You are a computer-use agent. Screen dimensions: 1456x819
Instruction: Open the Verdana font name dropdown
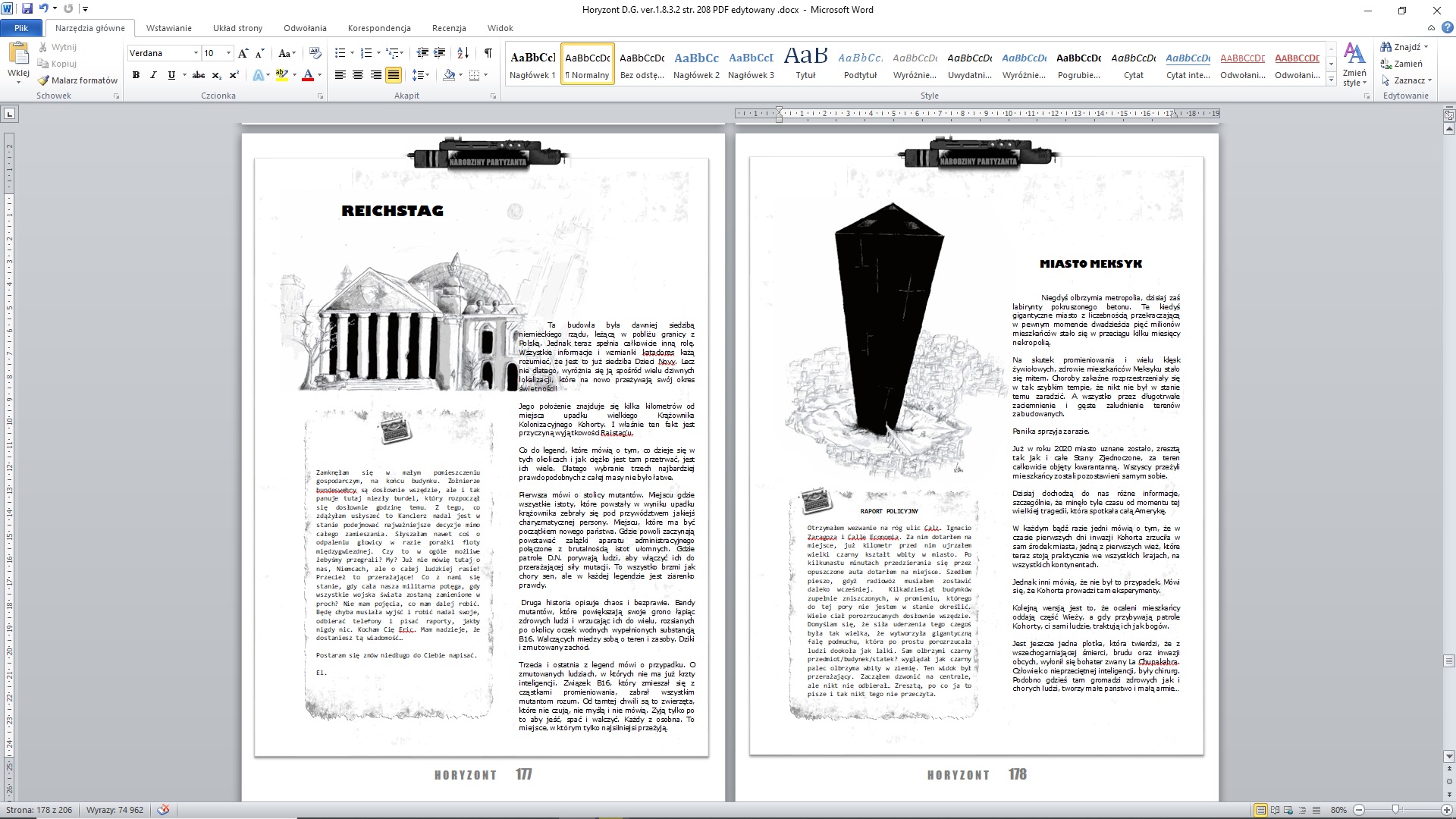coord(196,53)
